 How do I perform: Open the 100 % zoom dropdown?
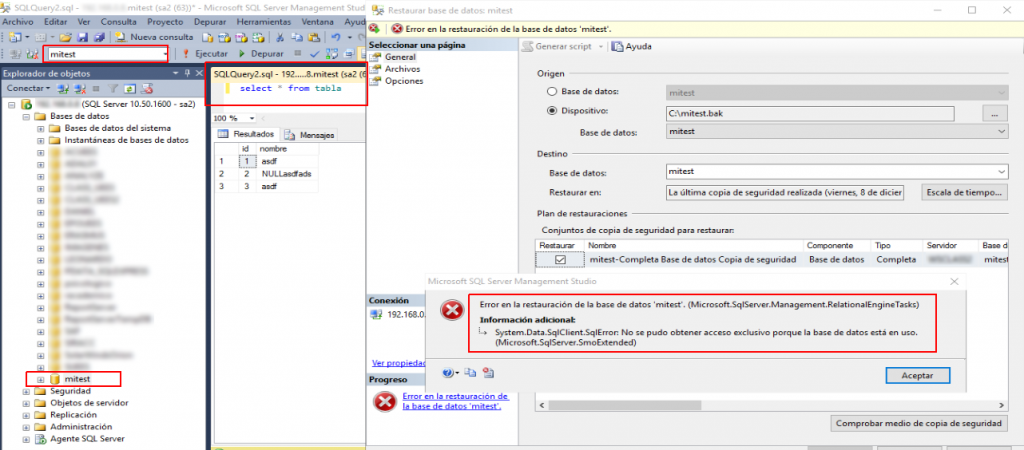(x=251, y=118)
